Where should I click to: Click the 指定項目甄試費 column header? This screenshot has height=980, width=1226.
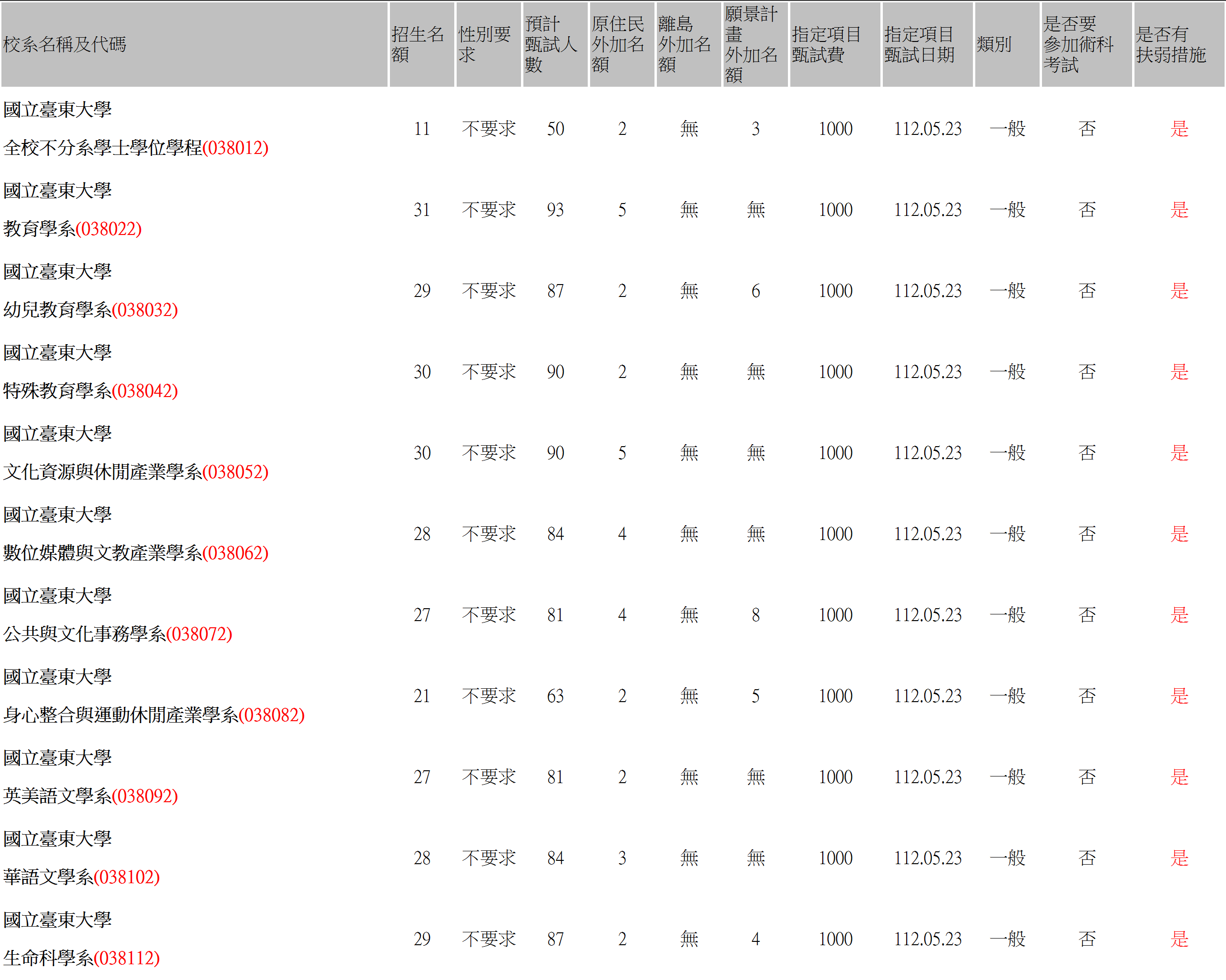[x=835, y=44]
